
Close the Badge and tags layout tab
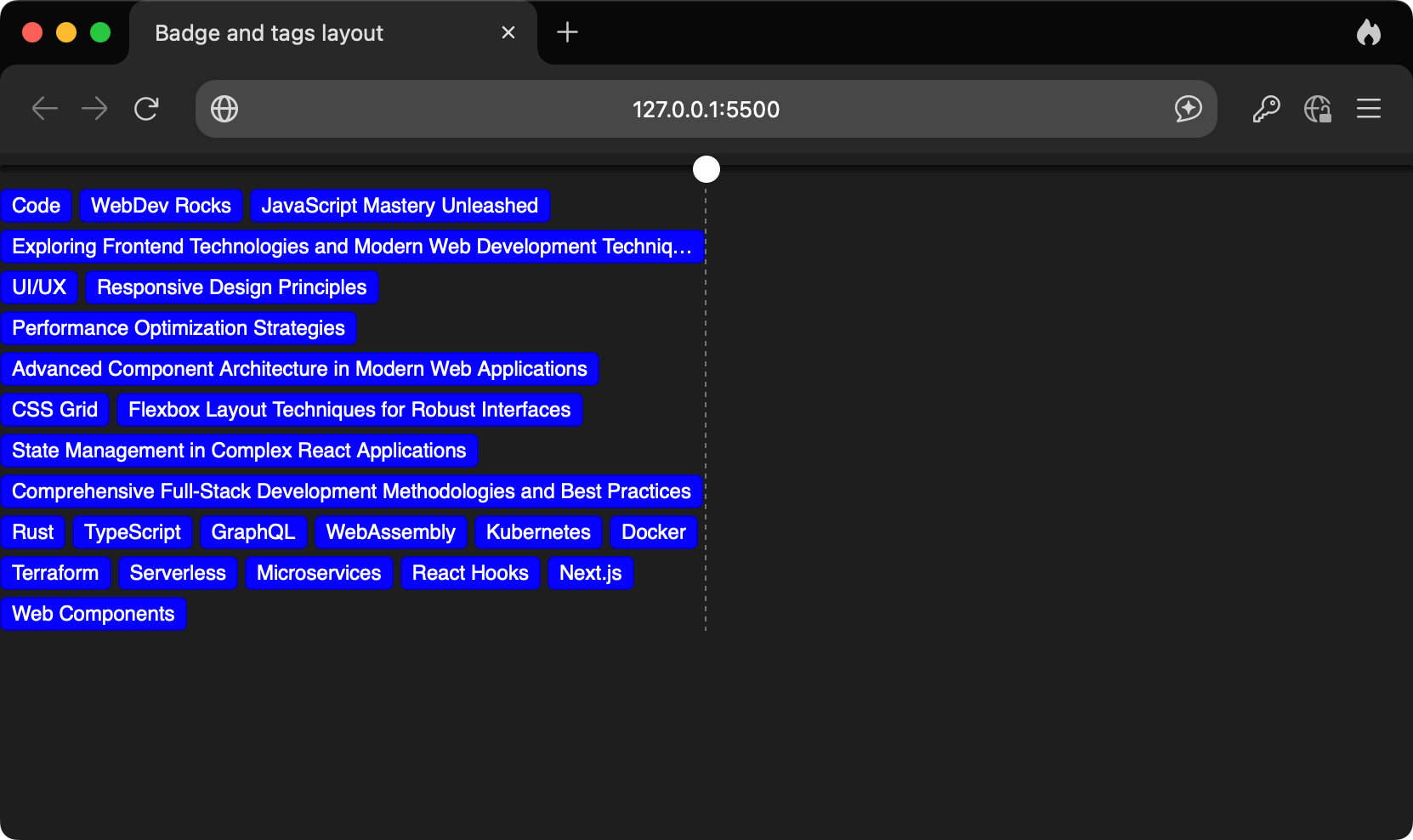(508, 32)
